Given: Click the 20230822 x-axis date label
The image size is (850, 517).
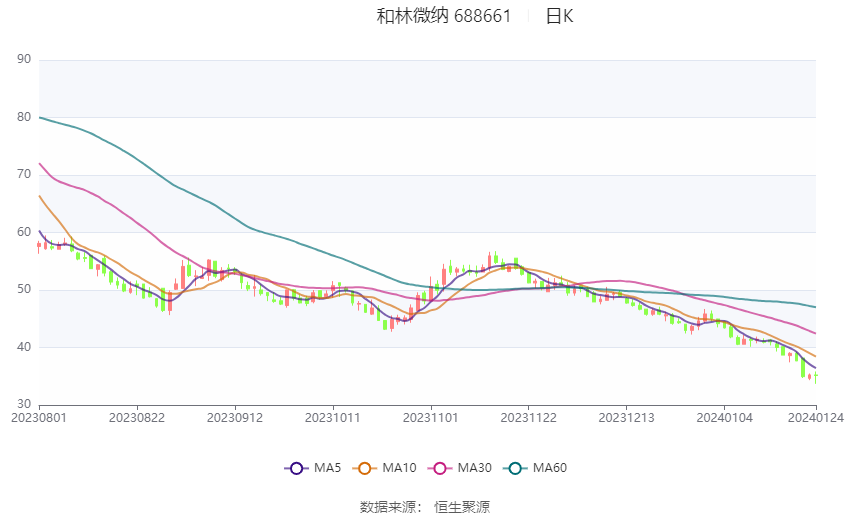Looking at the screenshot, I should tap(137, 418).
